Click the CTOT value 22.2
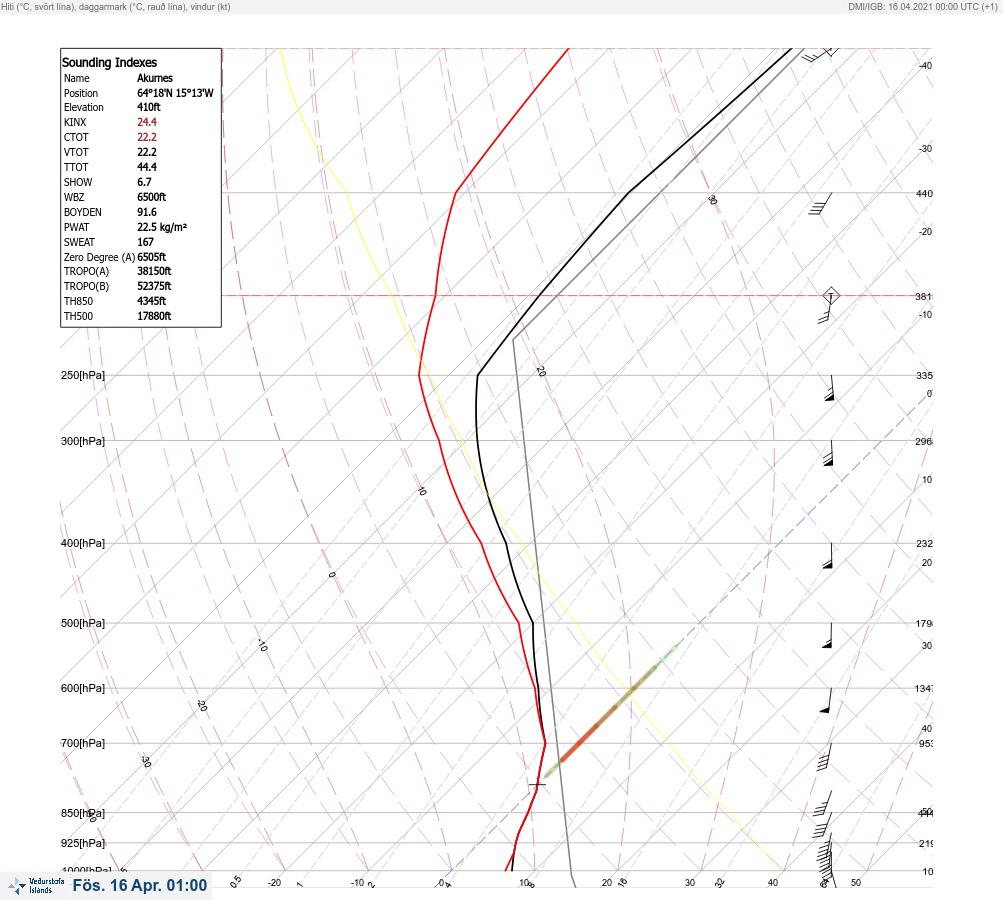This screenshot has width=1003, height=900. 146,137
